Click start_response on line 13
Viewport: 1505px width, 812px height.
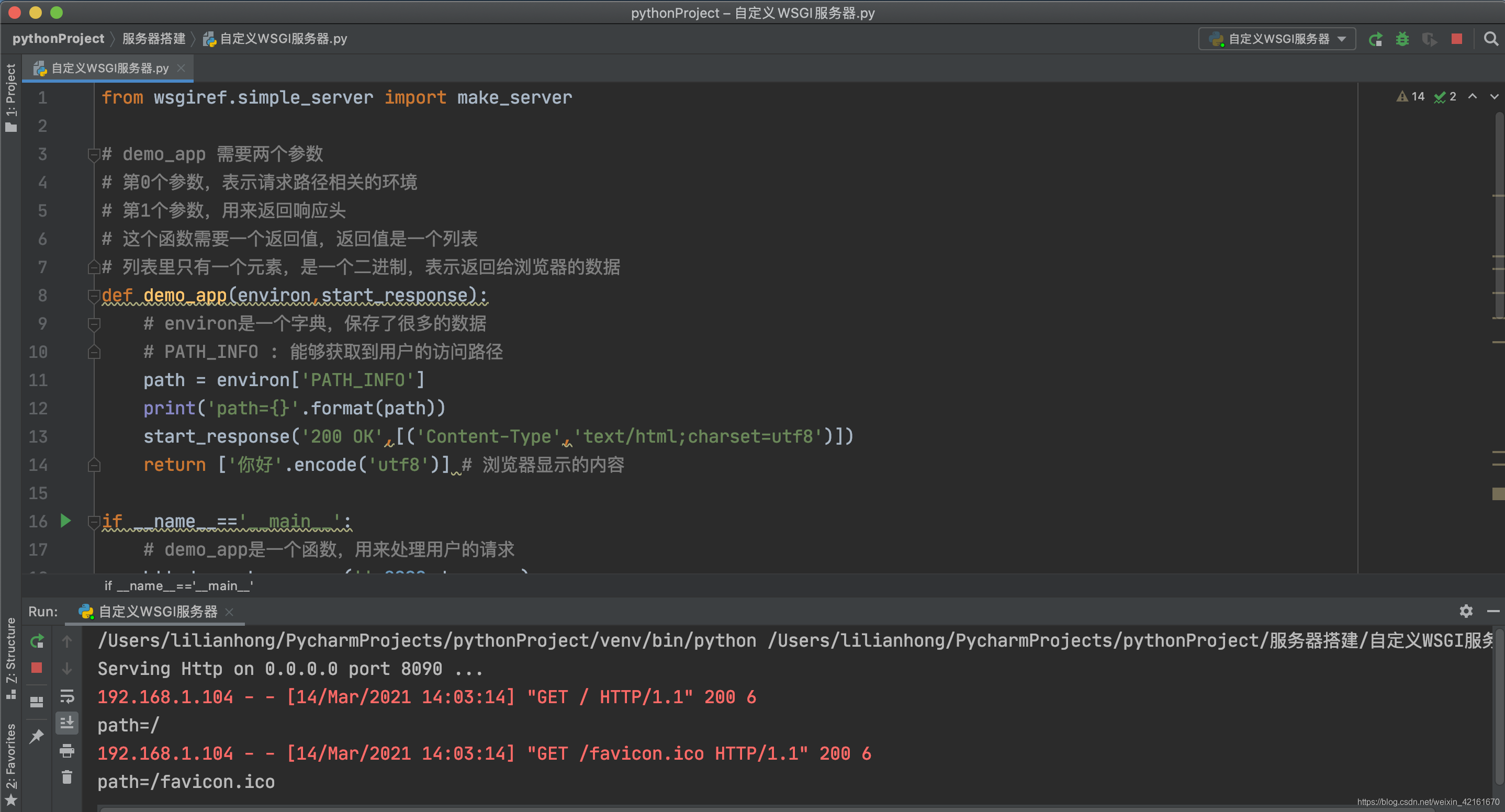click(217, 436)
